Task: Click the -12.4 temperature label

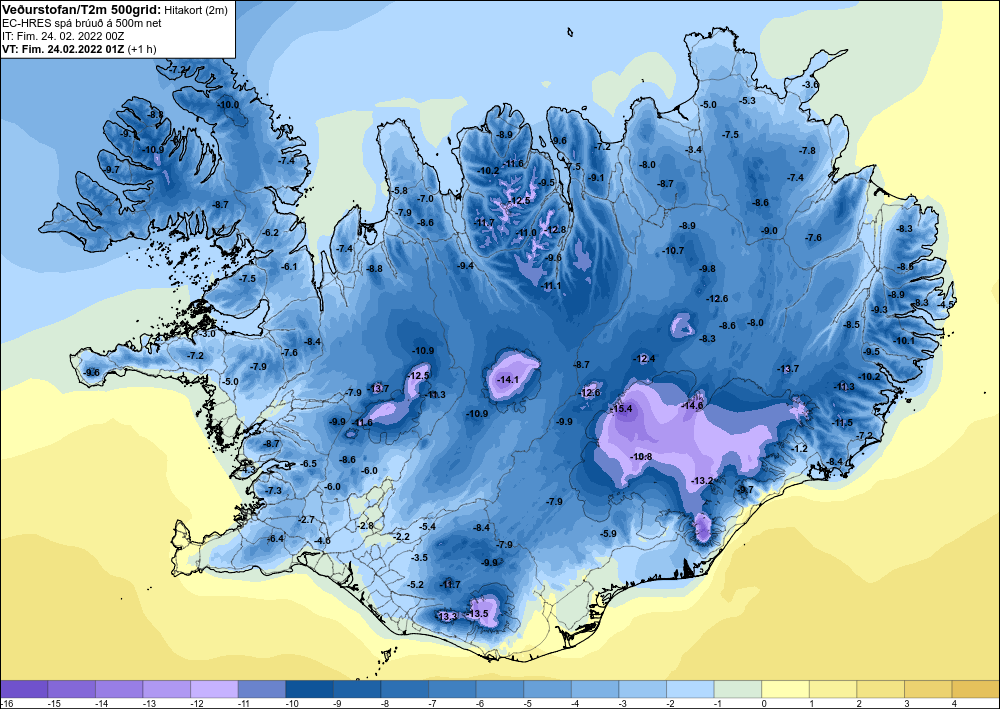Action: (x=644, y=359)
